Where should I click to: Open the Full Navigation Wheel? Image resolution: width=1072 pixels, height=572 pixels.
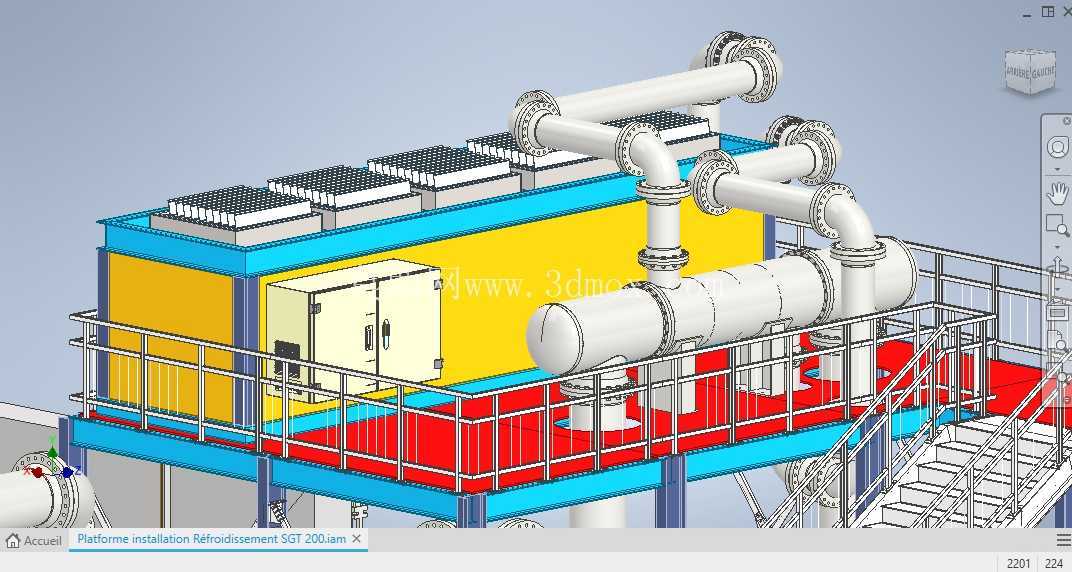1058,148
